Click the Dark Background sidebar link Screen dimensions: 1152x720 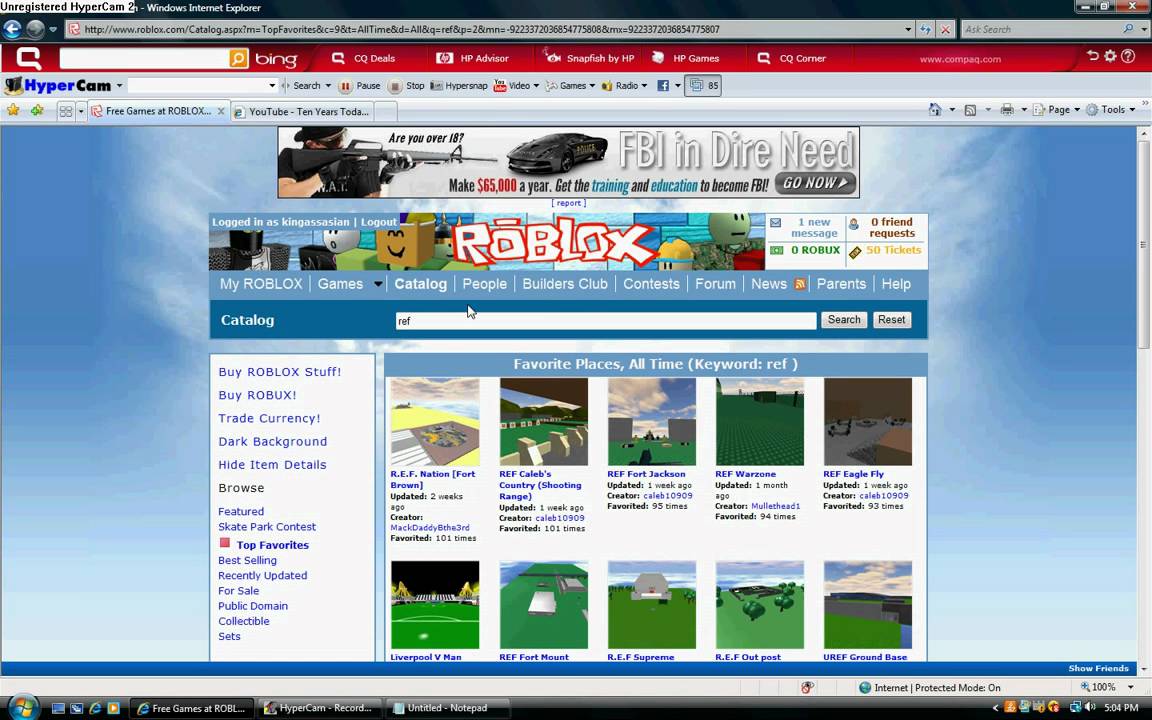tap(272, 442)
